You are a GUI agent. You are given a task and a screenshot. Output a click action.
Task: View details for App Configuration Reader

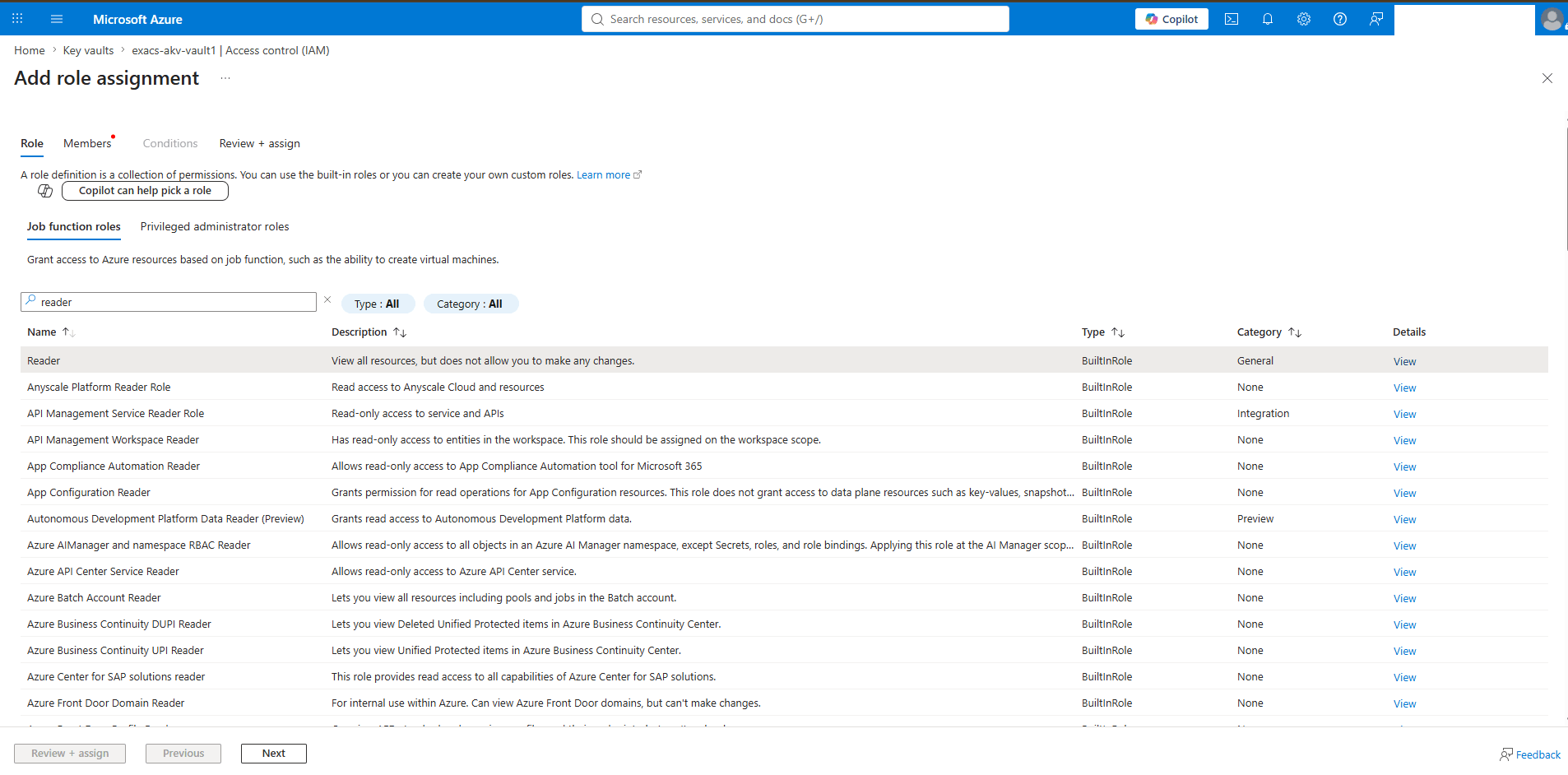(x=1405, y=493)
